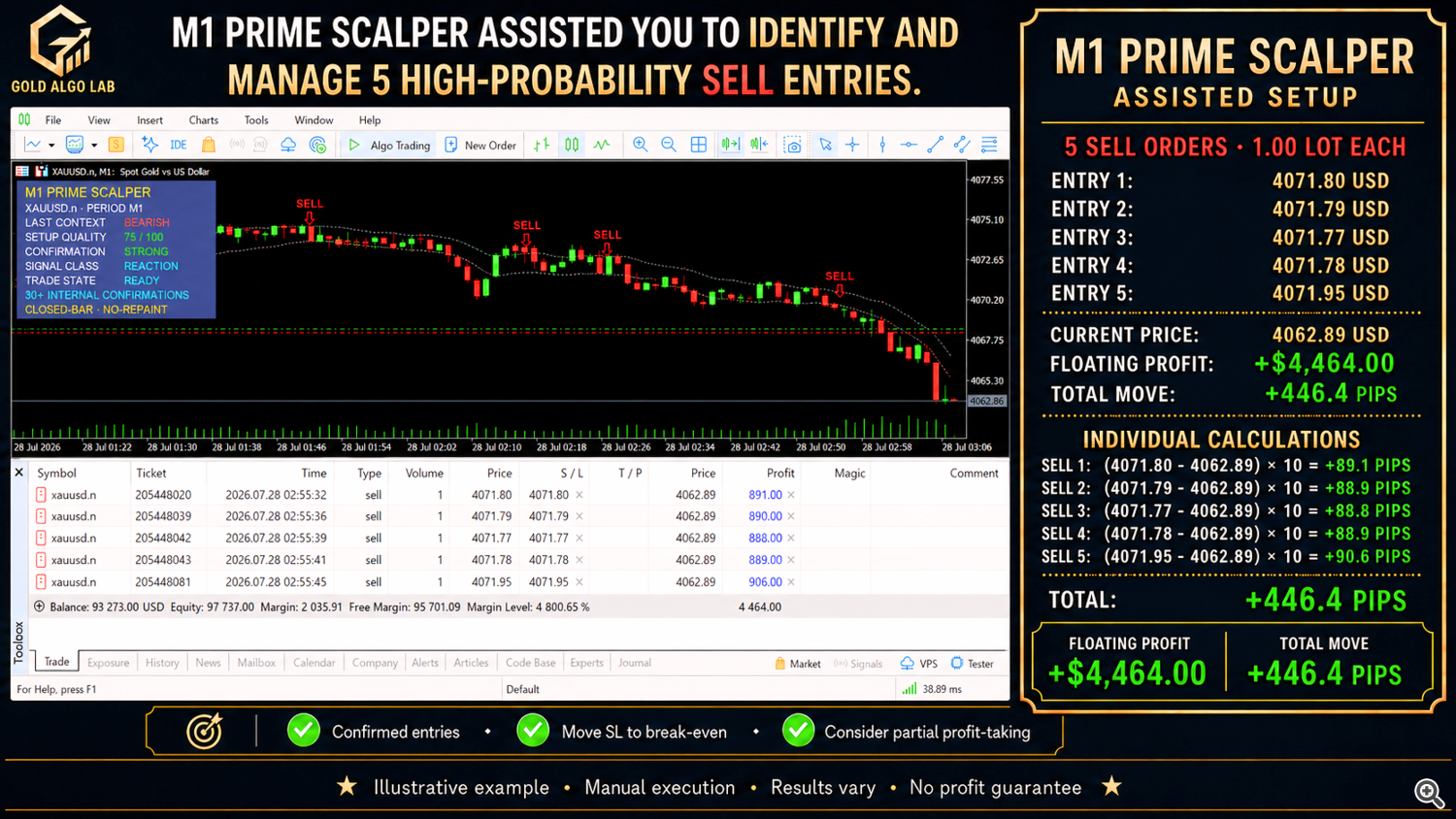Open the Strategy Tester button
Image resolution: width=1456 pixels, height=819 pixels.
[972, 664]
